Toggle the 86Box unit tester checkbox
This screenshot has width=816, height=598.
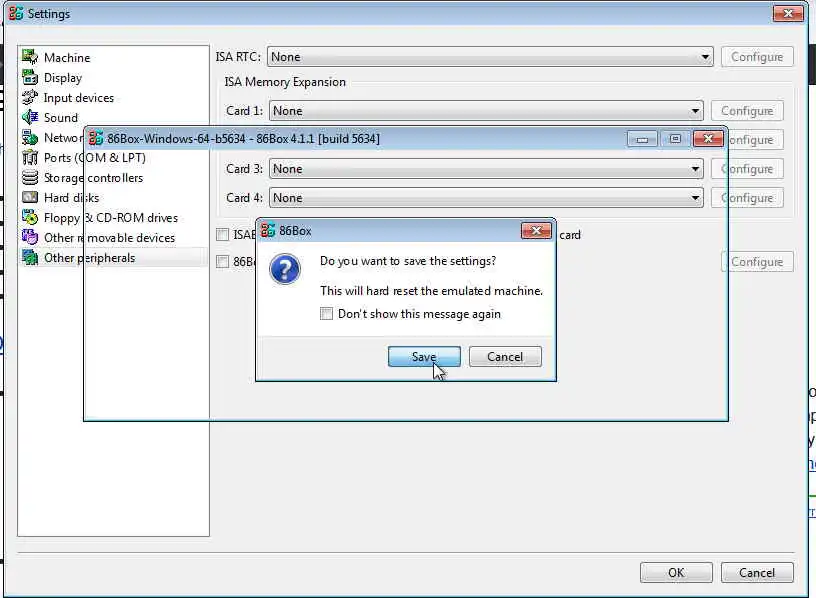pos(222,261)
